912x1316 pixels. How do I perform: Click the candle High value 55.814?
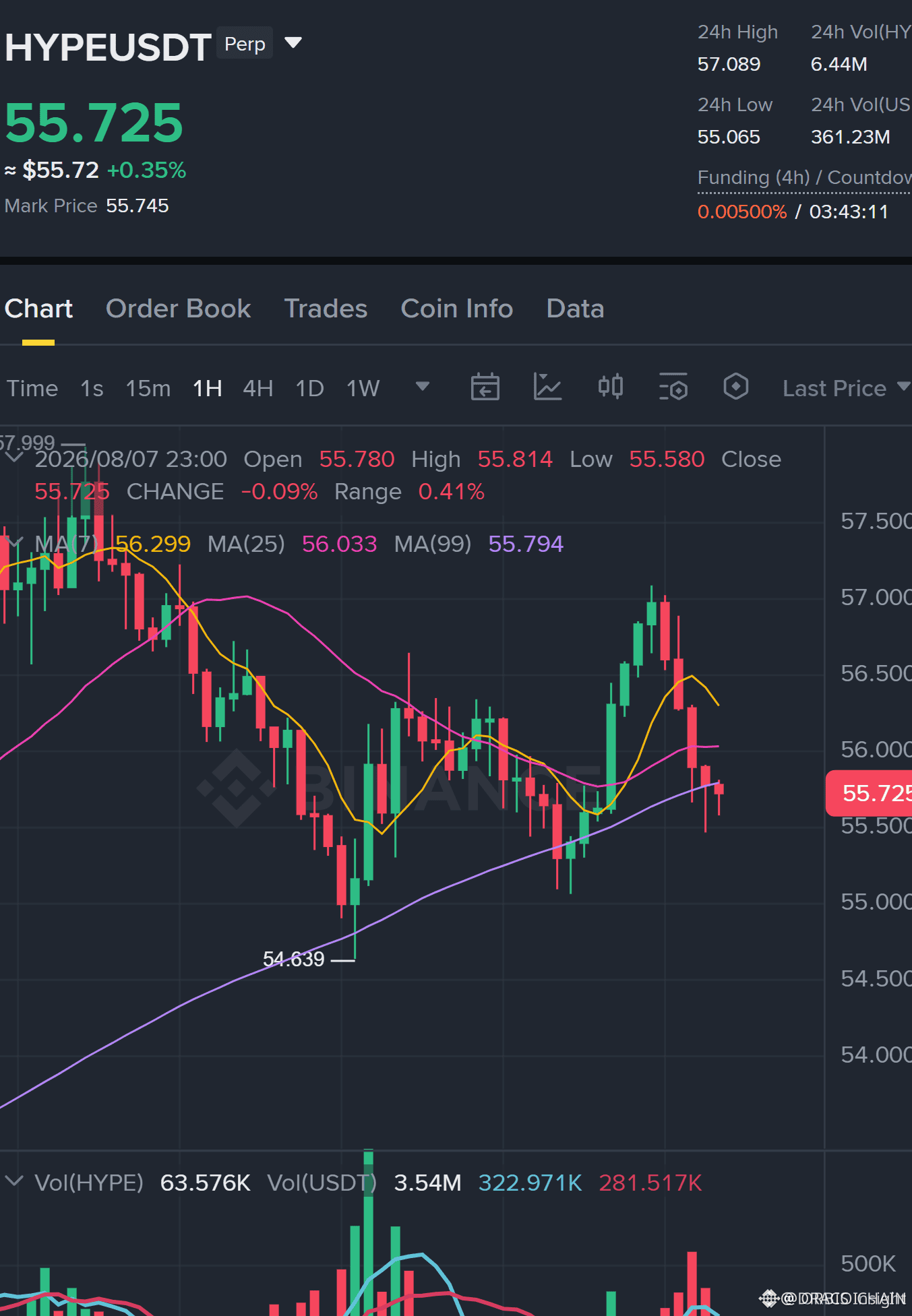(x=515, y=459)
